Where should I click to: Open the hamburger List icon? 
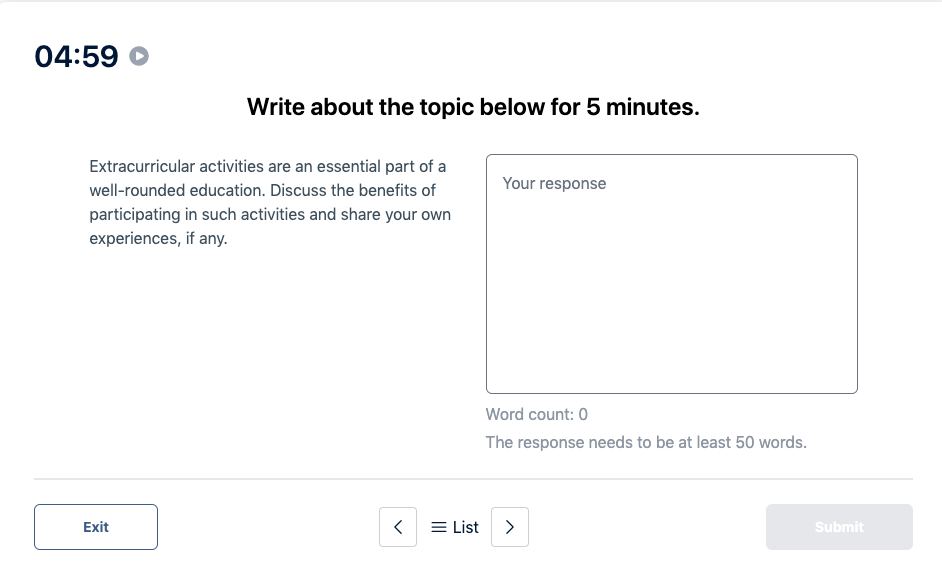[439, 527]
